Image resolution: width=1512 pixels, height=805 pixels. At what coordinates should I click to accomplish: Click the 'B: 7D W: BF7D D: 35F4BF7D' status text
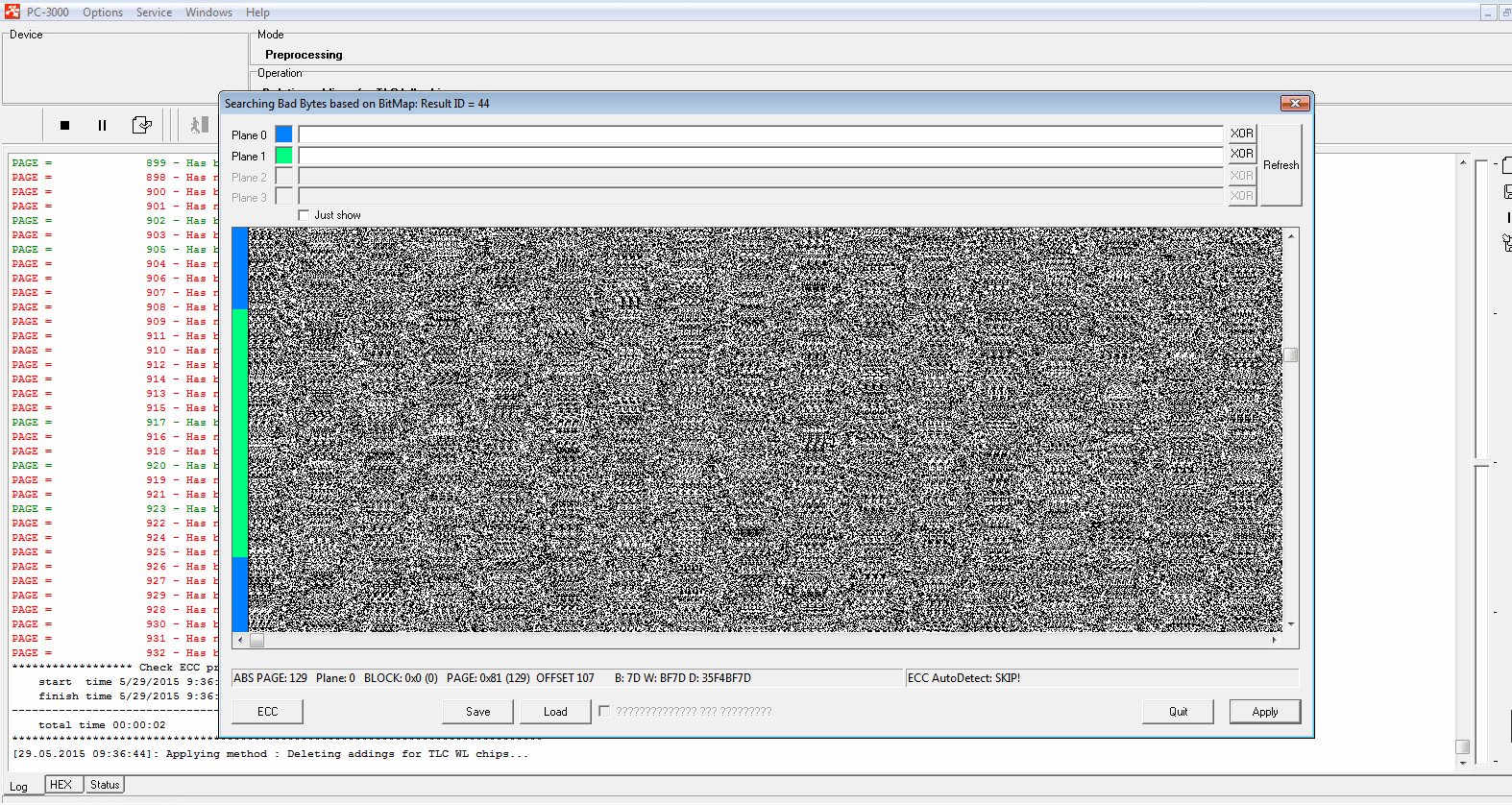(x=683, y=678)
